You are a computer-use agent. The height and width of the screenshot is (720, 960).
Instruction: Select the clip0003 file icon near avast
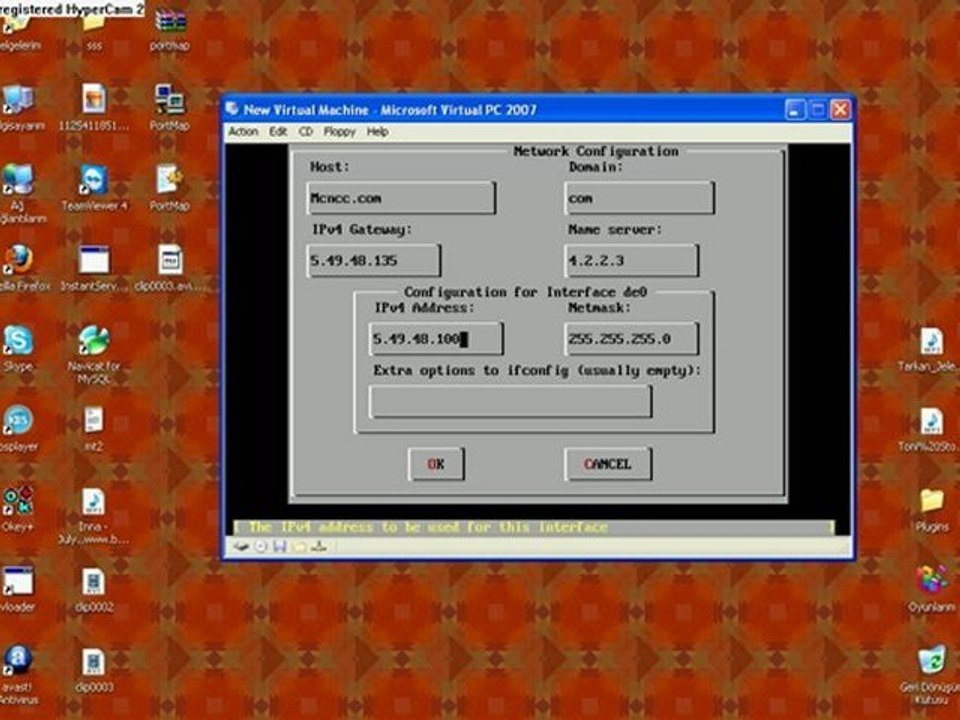coord(94,661)
